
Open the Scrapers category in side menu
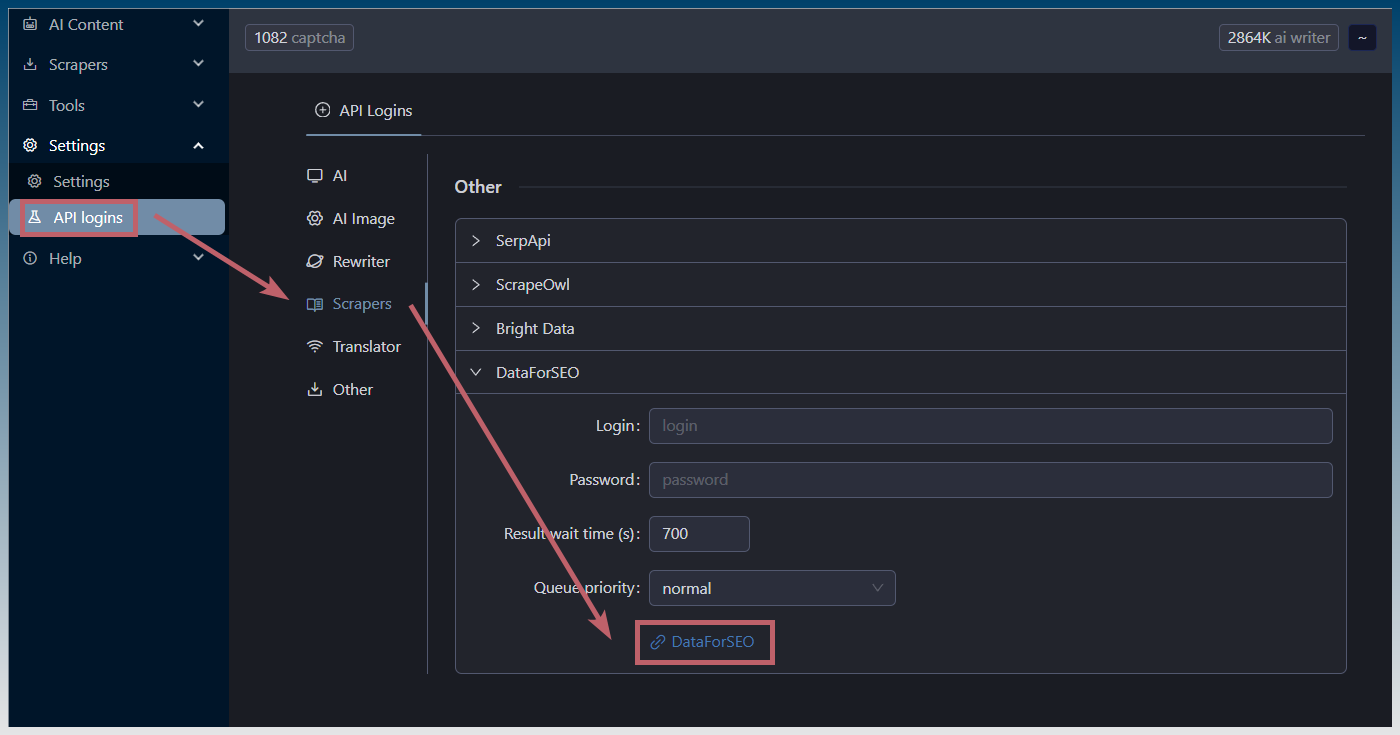361,304
